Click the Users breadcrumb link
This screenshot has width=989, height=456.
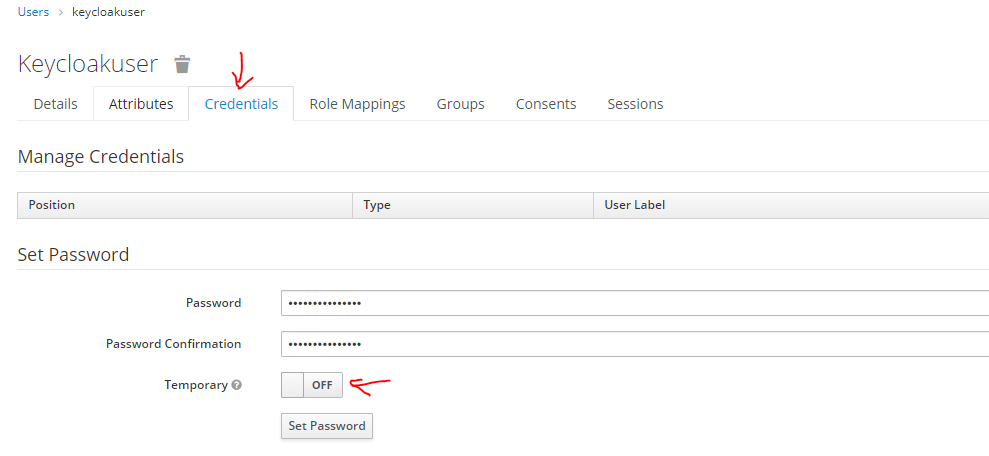pyautogui.click(x=33, y=12)
